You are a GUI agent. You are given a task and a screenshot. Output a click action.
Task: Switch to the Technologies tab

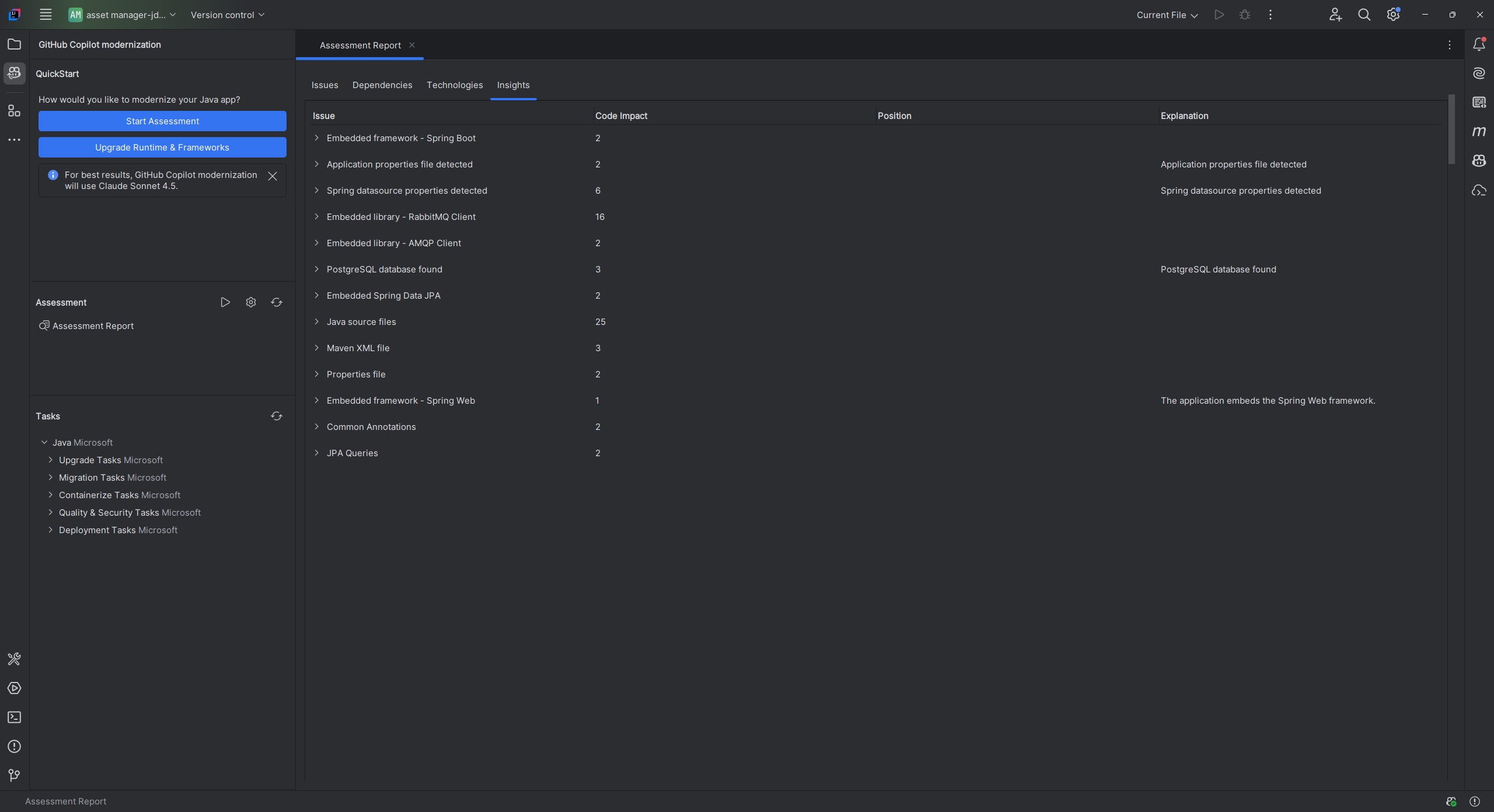(455, 85)
